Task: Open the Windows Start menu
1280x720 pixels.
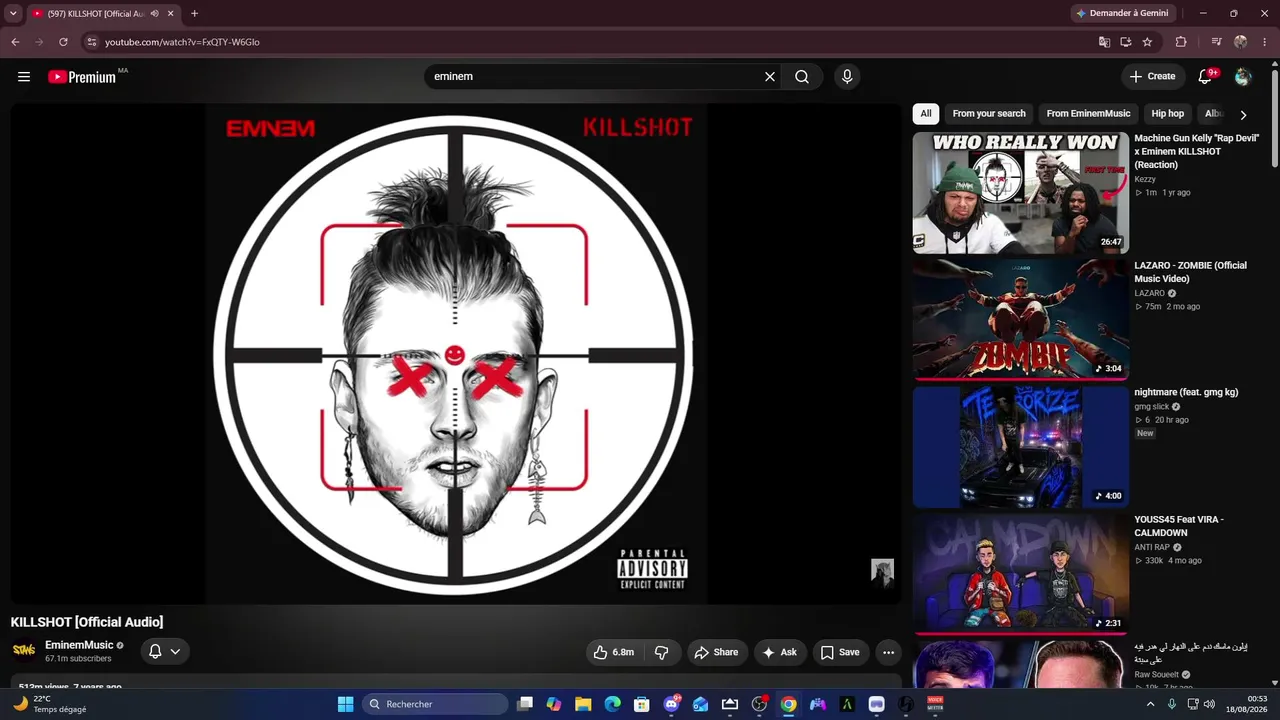Action: click(x=345, y=704)
